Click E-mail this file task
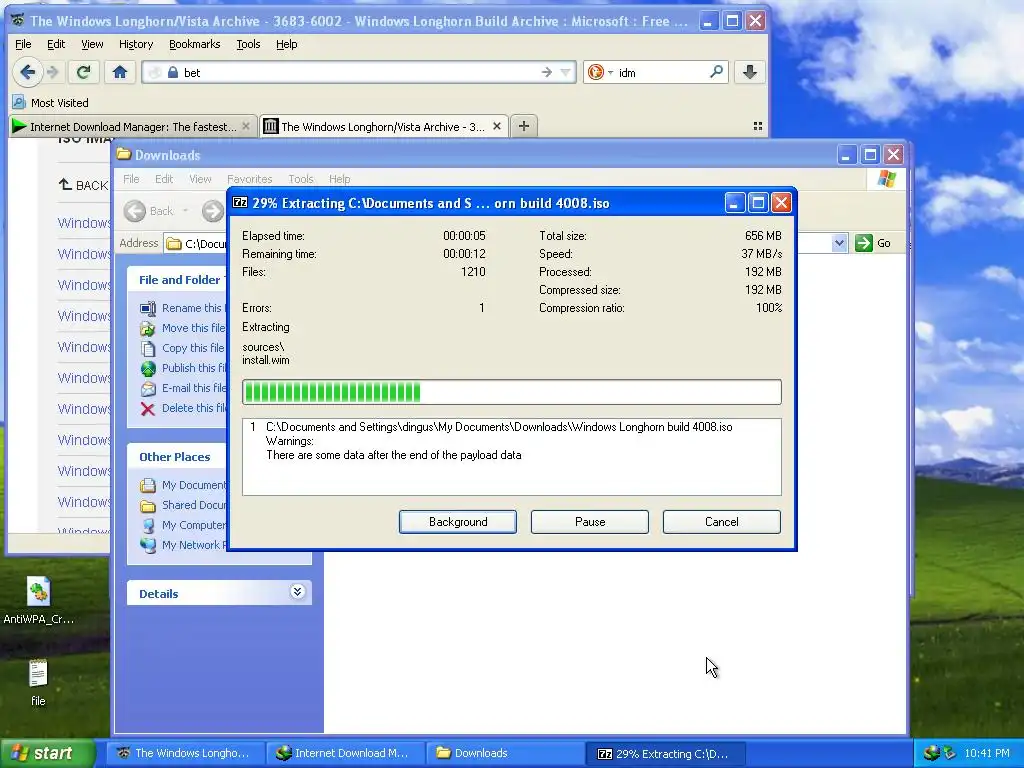Screen dimensions: 1024x768 [x=184, y=388]
